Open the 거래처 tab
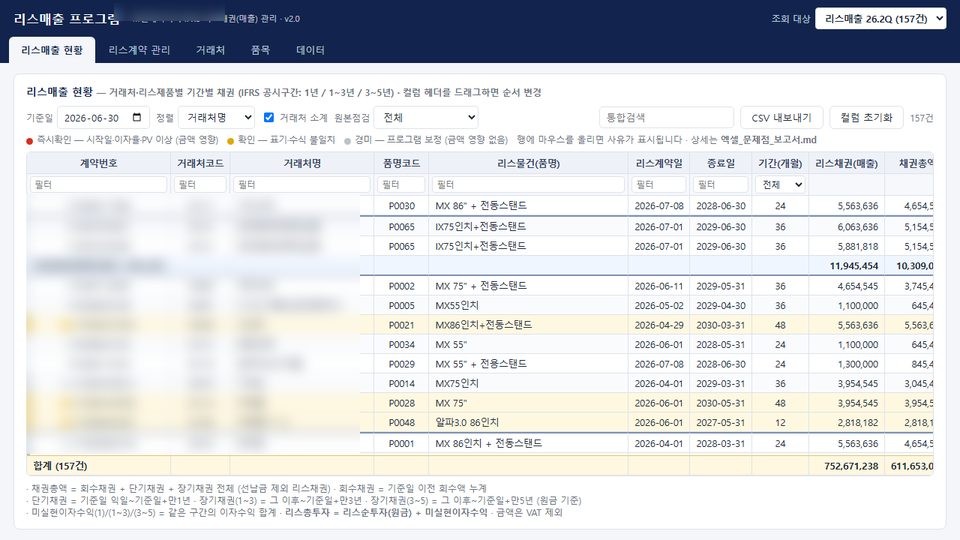 coord(210,50)
